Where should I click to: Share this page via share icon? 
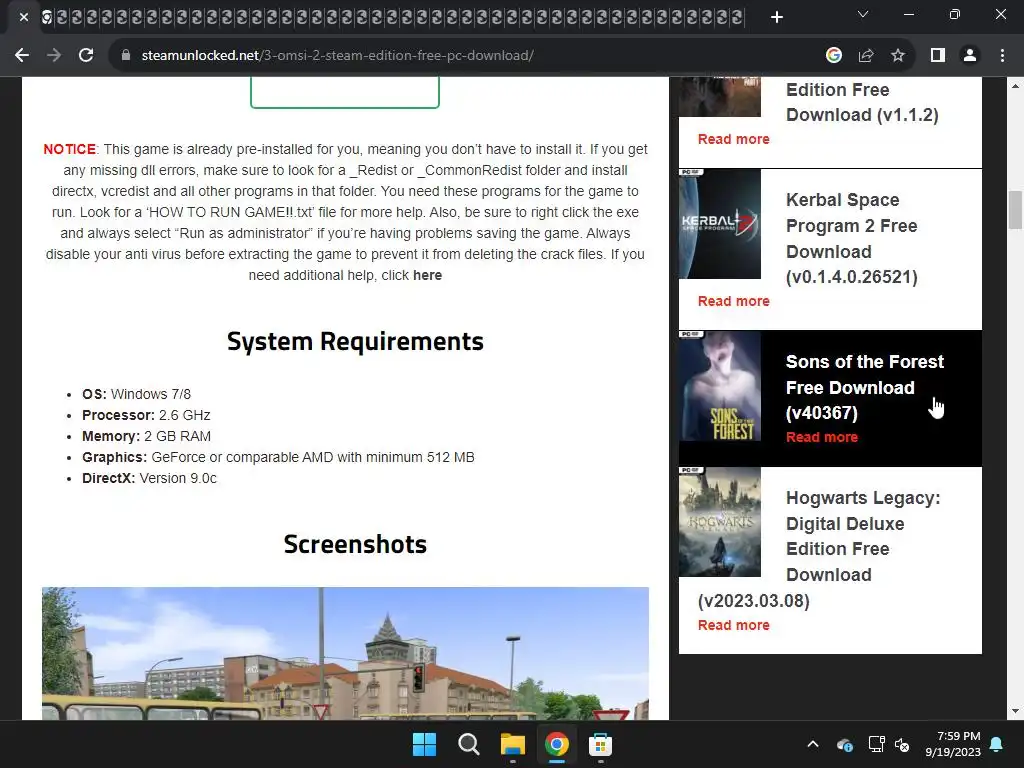pos(866,56)
